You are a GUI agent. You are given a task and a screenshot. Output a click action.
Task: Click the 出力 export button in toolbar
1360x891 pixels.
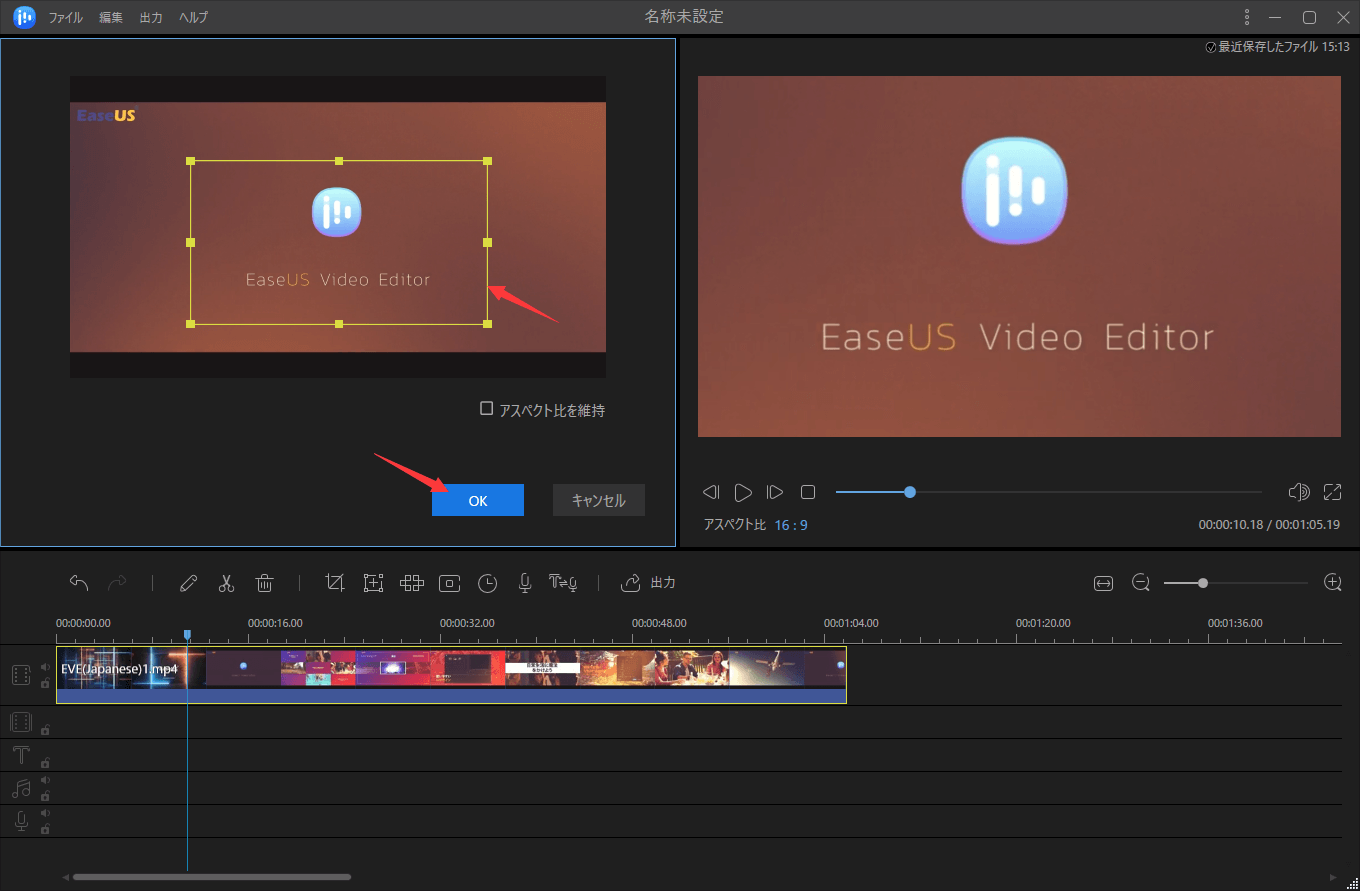click(648, 582)
